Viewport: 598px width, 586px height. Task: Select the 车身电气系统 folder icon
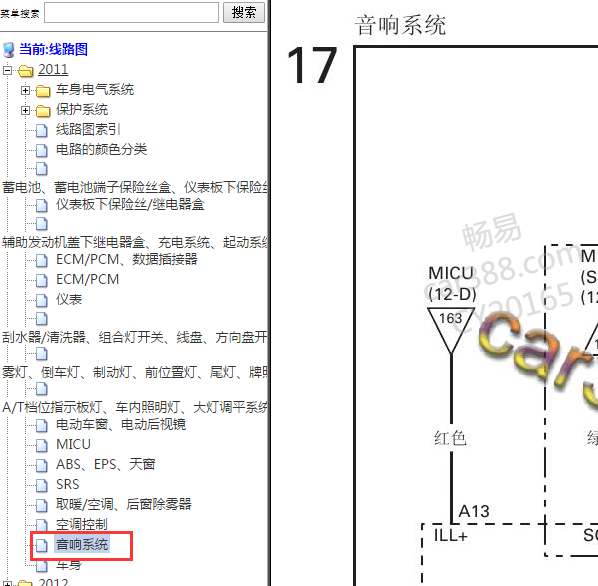[43, 91]
